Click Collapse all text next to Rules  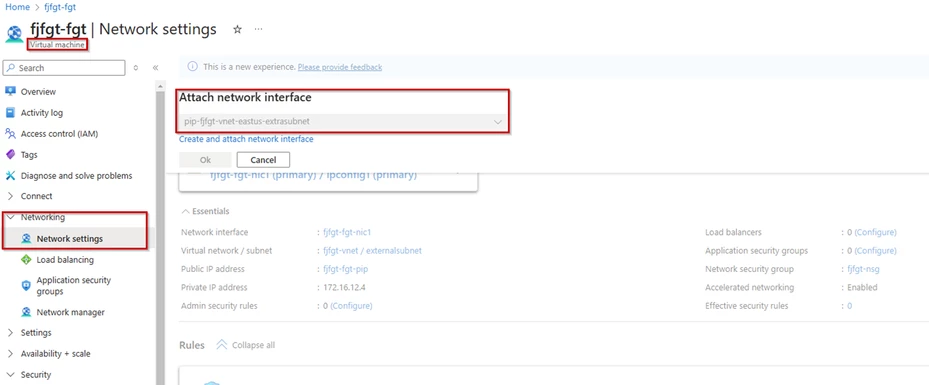tap(254, 345)
